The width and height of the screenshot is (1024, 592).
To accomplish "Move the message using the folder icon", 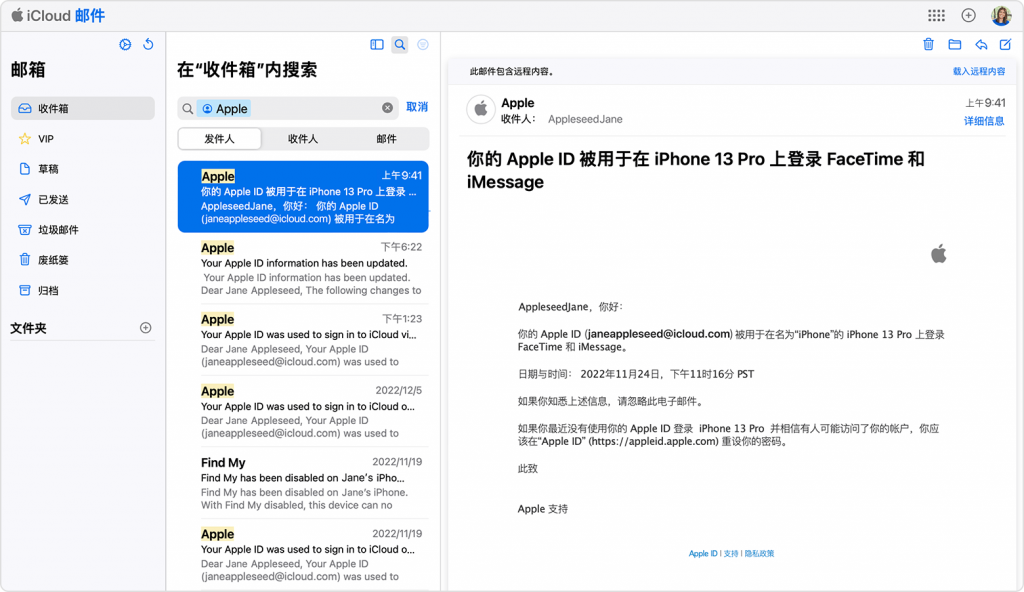I will click(955, 44).
